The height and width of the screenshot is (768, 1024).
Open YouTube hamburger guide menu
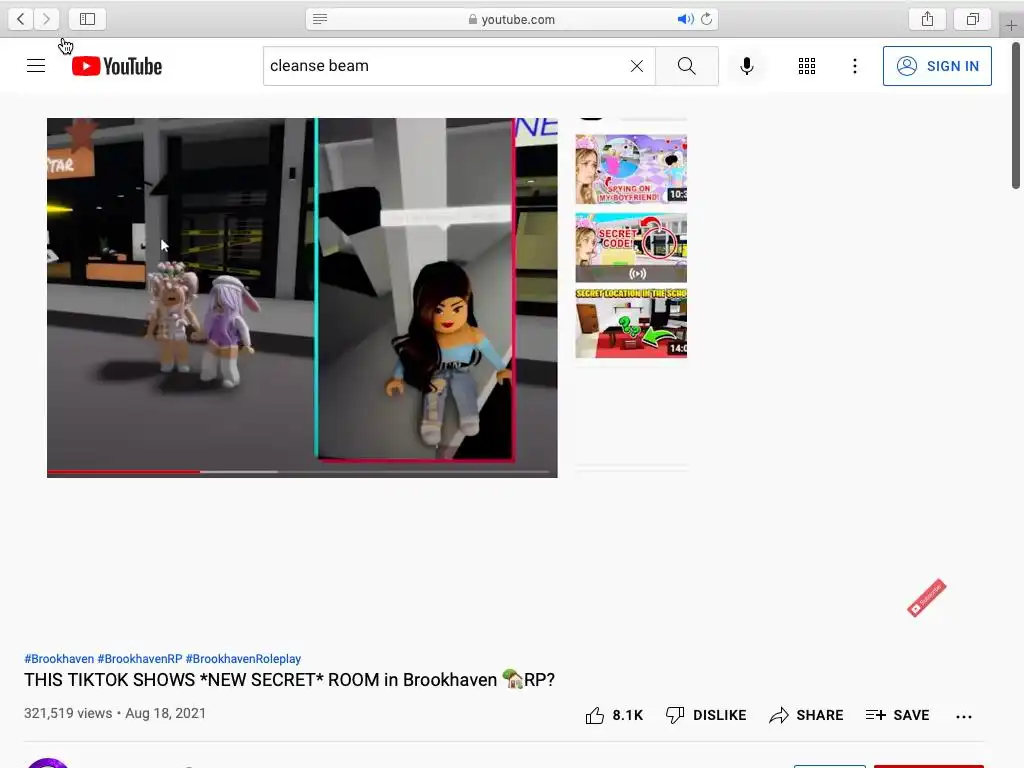click(x=36, y=66)
